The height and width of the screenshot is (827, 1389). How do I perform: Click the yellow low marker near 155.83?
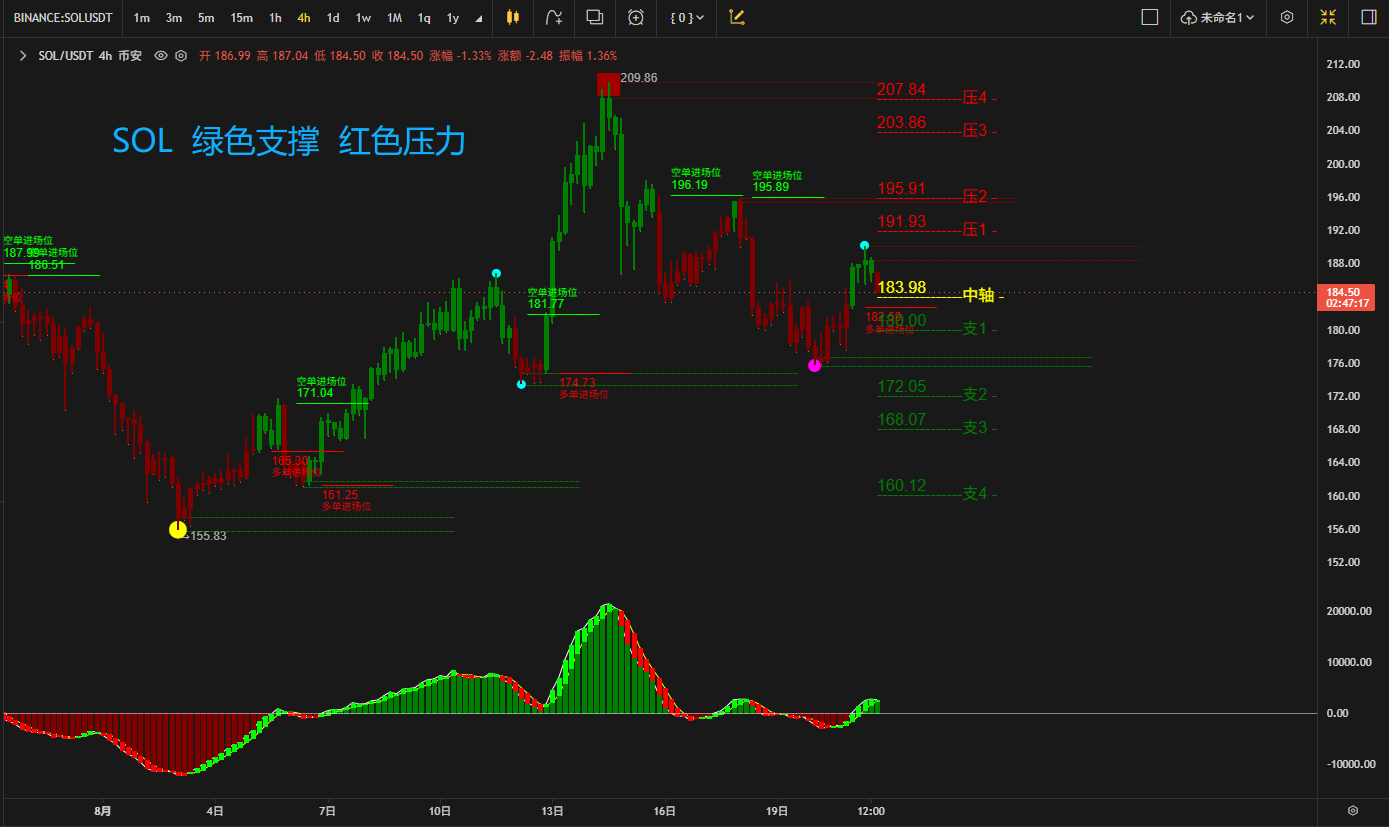click(178, 529)
